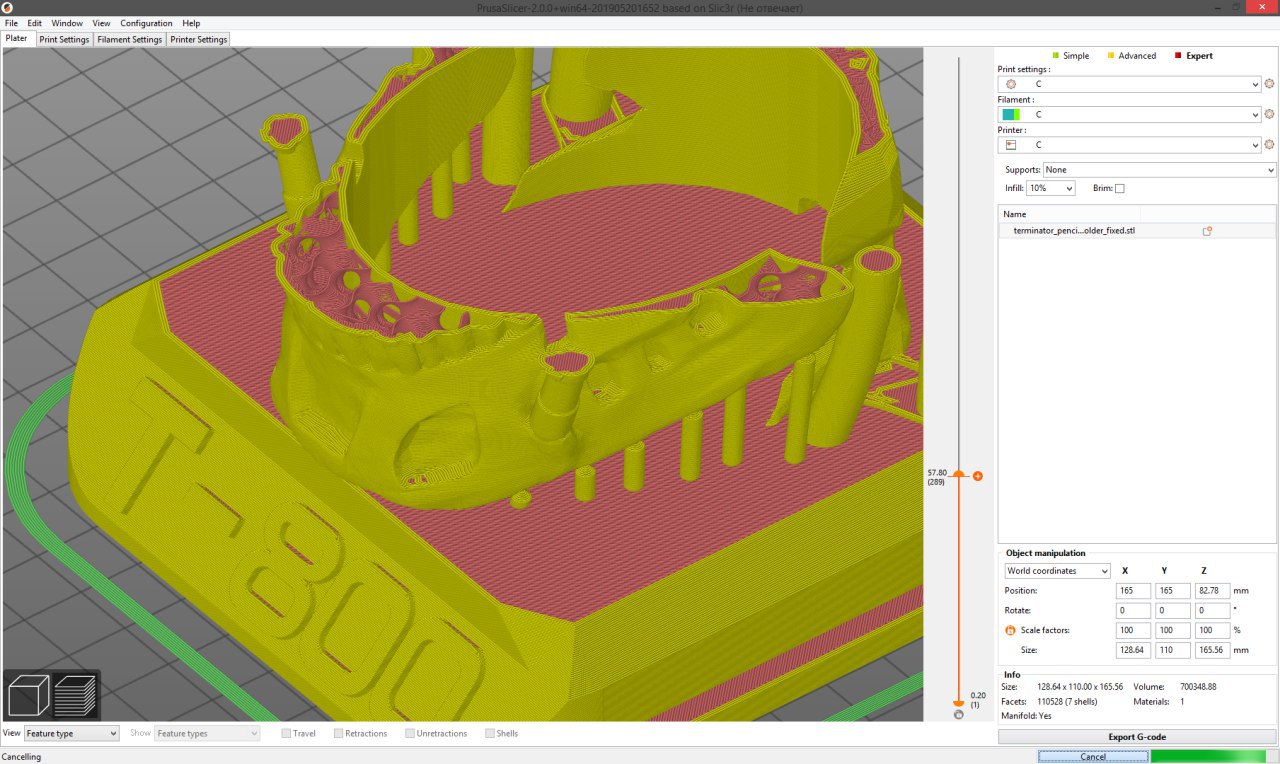The height and width of the screenshot is (764, 1280).
Task: Open the Filament preset dropdown
Action: coord(1130,115)
